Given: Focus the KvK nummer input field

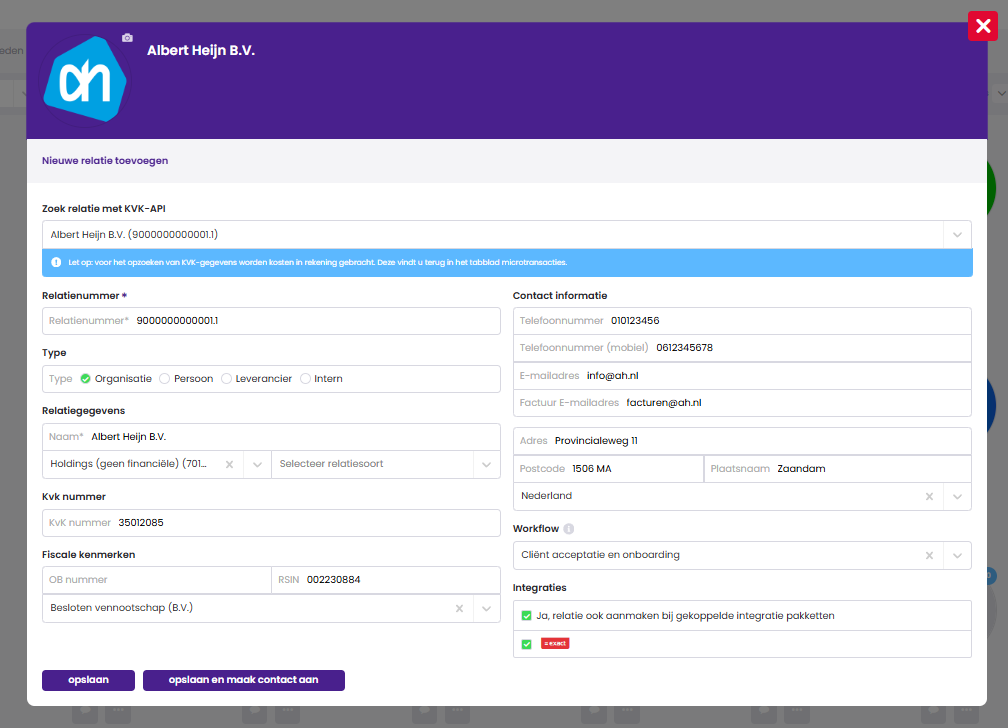Looking at the screenshot, I should pyautogui.click(x=271, y=523).
